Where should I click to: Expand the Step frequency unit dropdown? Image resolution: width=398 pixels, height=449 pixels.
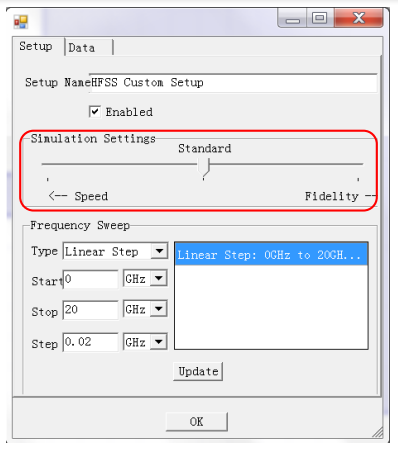coord(159,342)
